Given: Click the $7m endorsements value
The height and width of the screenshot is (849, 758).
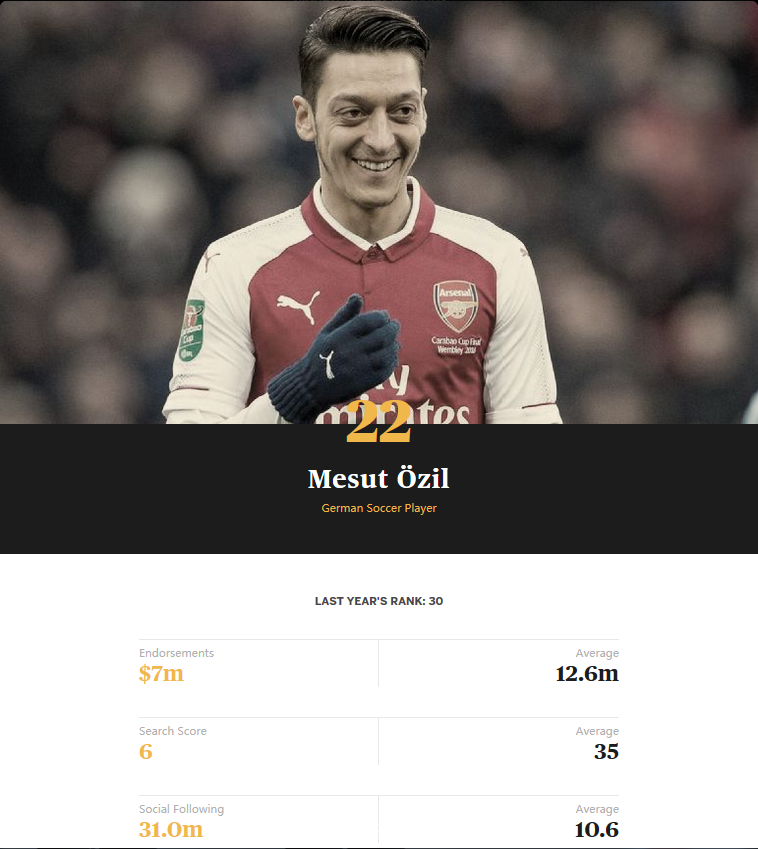Looking at the screenshot, I should tap(161, 674).
